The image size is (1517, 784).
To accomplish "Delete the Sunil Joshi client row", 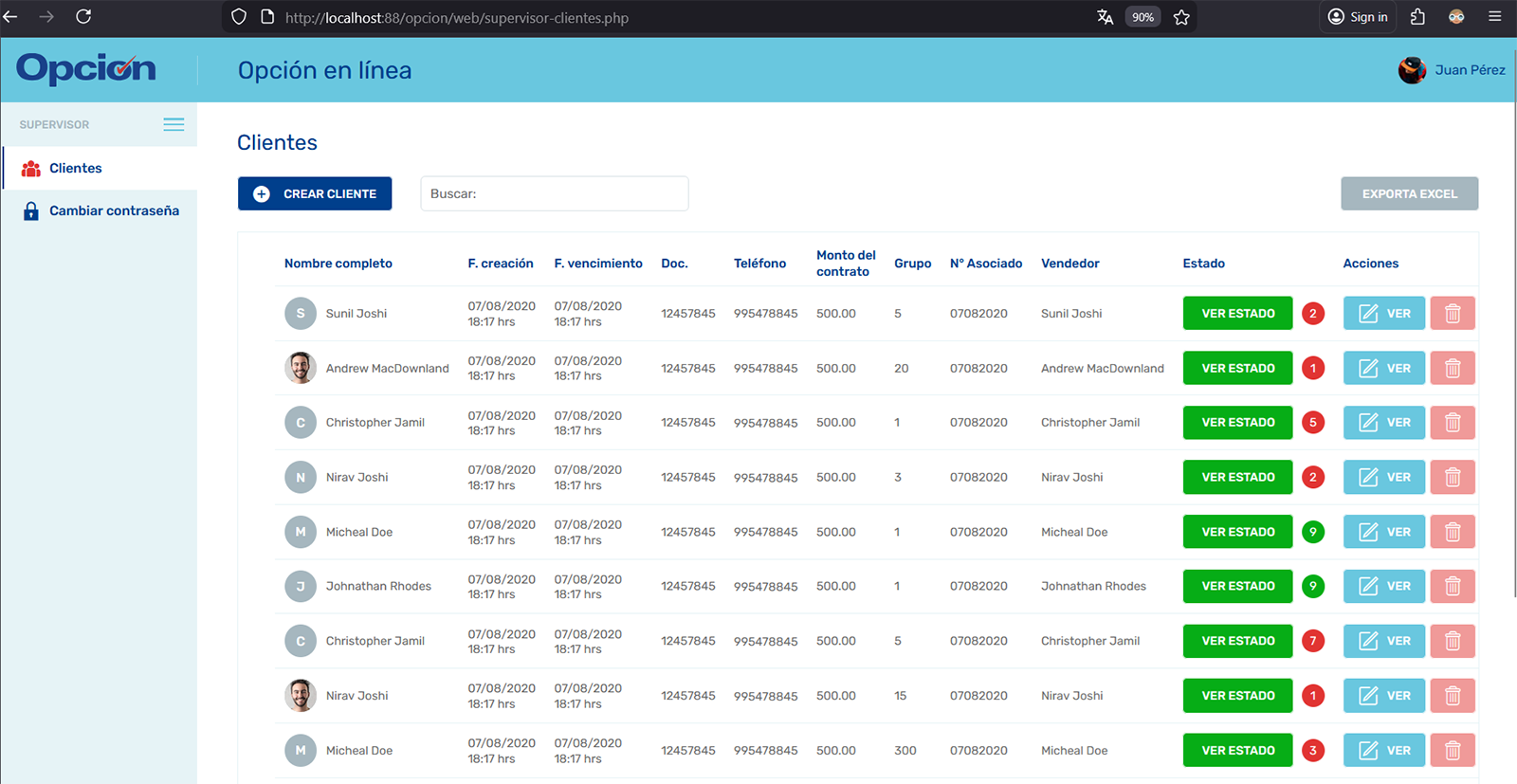I will [x=1452, y=314].
